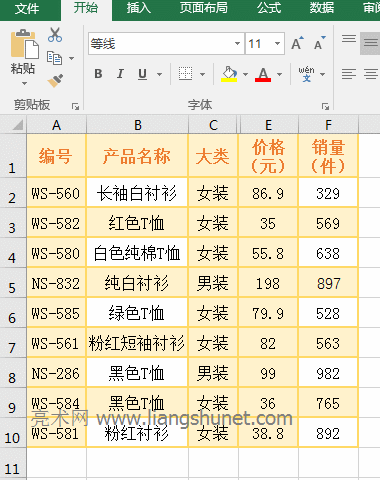The image size is (380, 480).
Task: Select column A header
Action: (x=56, y=125)
